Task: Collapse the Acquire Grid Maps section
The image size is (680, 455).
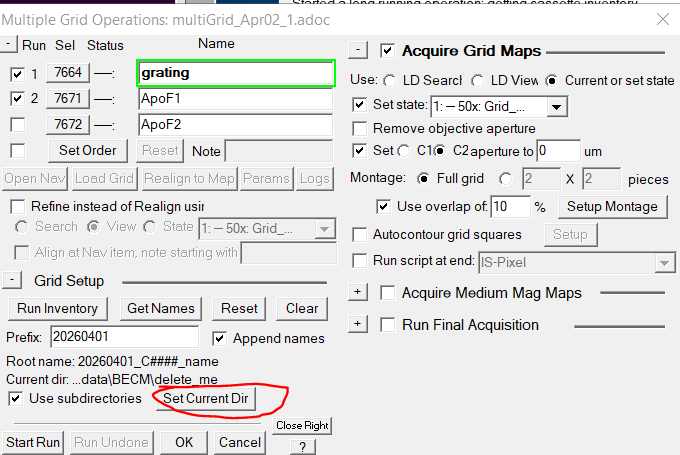Action: point(358,50)
